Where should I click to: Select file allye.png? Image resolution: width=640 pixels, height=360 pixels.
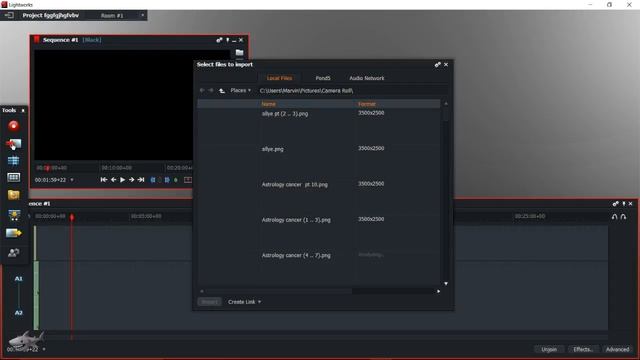pyautogui.click(x=273, y=149)
